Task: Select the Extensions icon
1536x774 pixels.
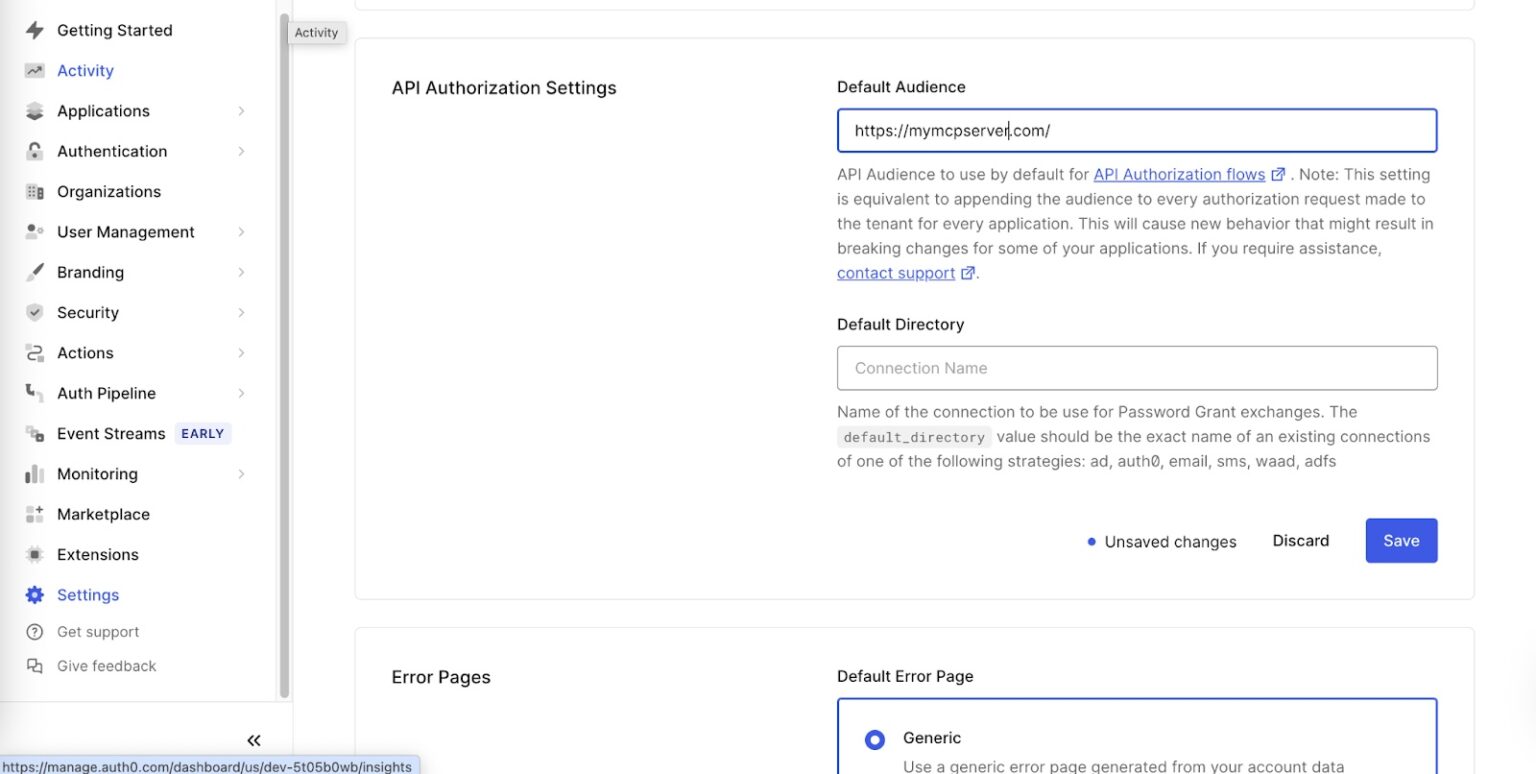Action: tap(33, 554)
